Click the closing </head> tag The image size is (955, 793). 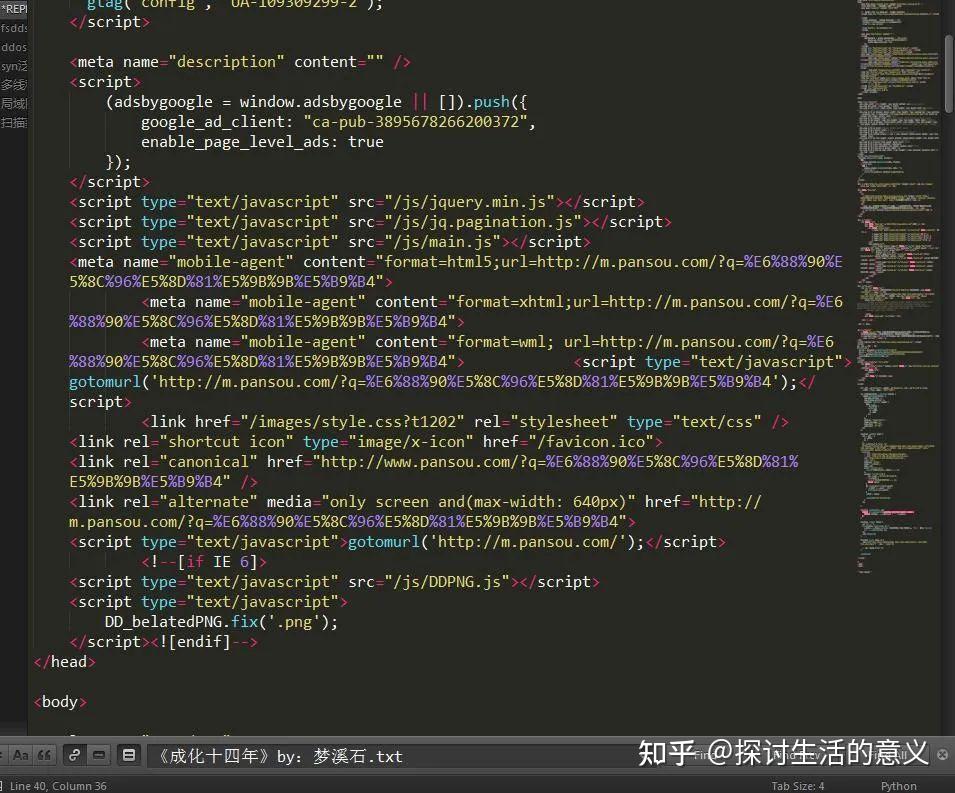(x=65, y=662)
